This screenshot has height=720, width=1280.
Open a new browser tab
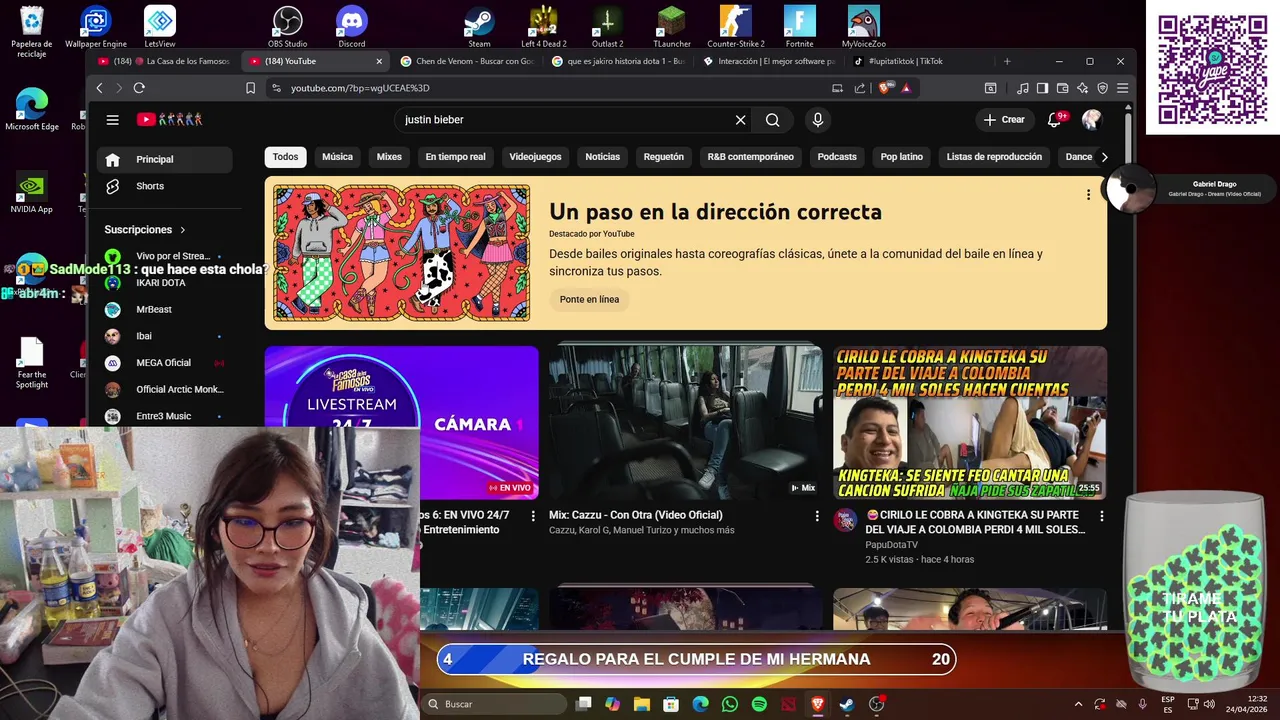(x=1007, y=61)
